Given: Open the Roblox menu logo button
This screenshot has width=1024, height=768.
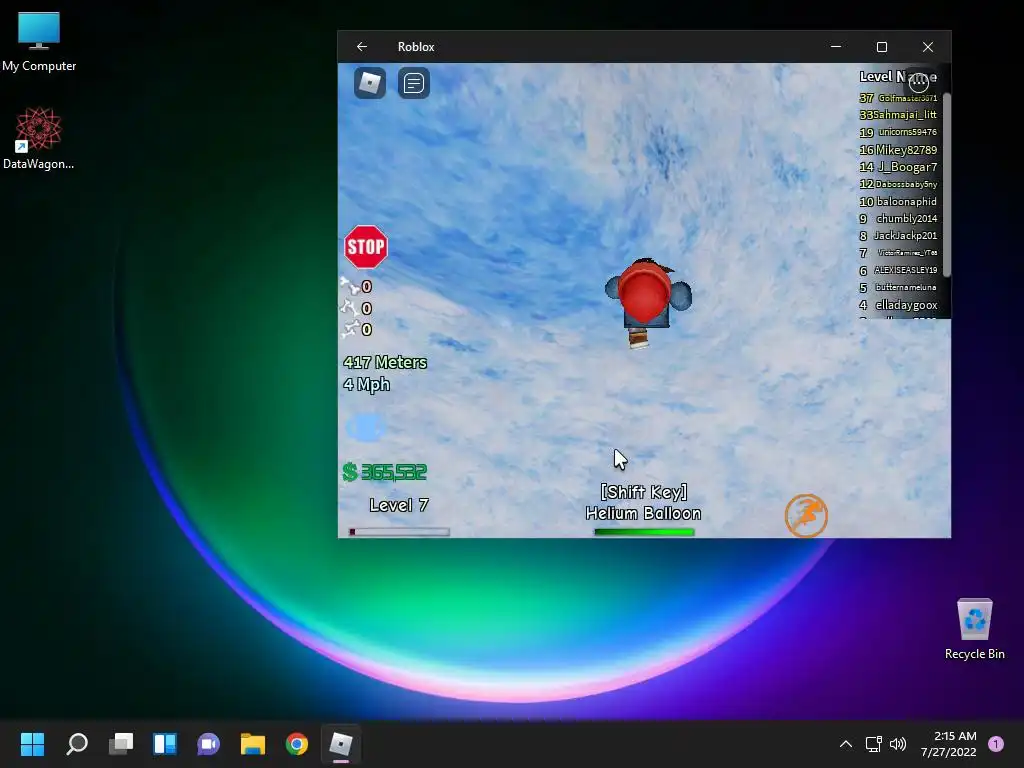Looking at the screenshot, I should click(x=370, y=83).
